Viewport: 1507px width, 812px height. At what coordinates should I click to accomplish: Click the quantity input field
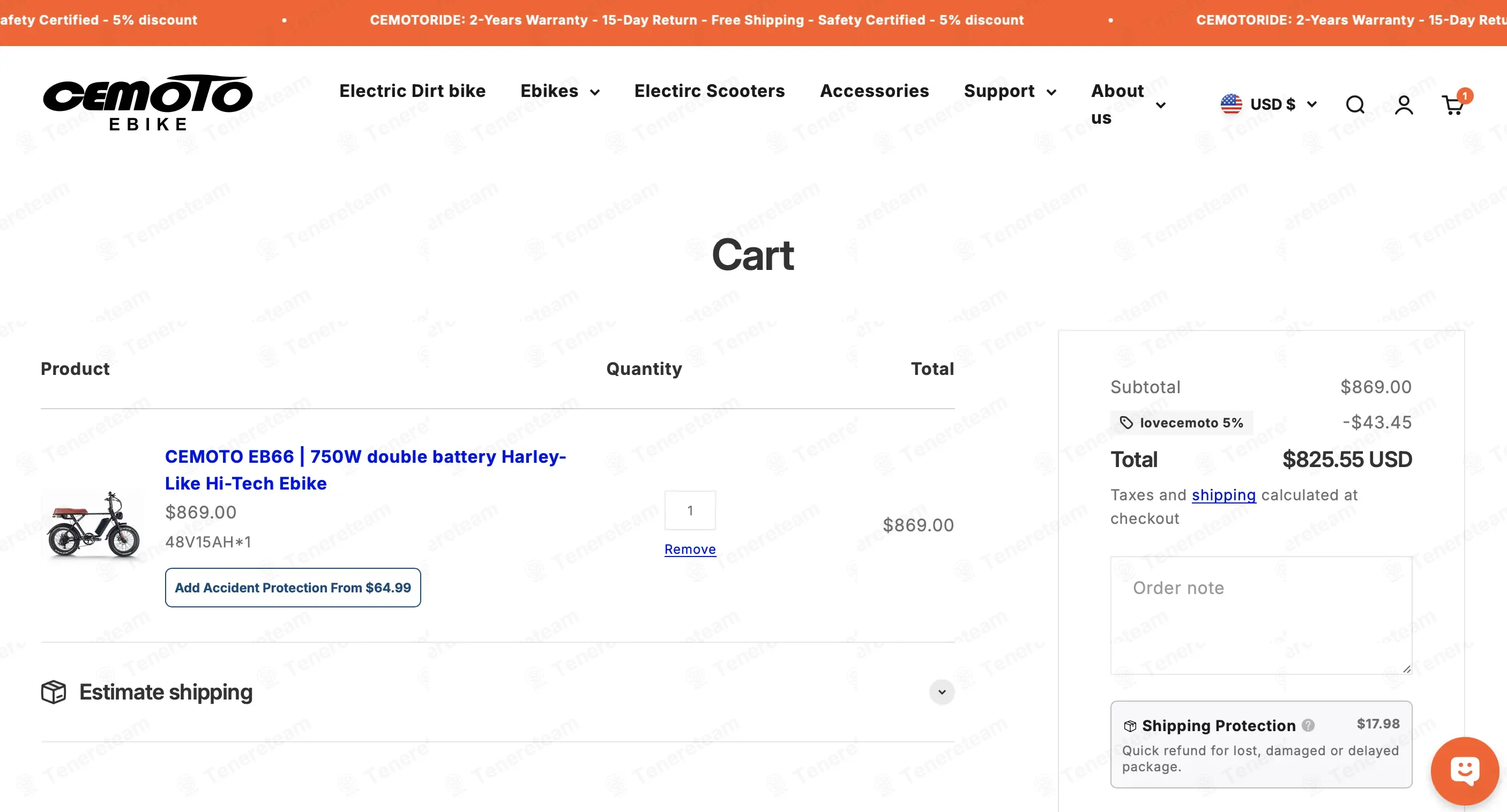tap(690, 510)
